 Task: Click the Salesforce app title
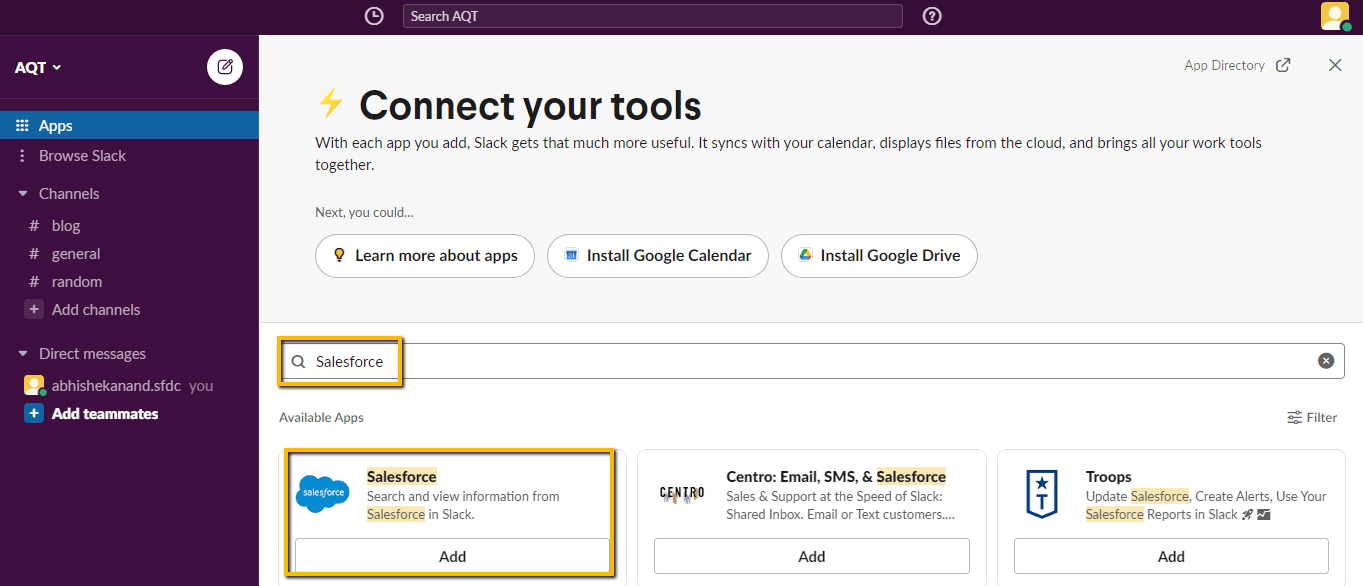[402, 477]
